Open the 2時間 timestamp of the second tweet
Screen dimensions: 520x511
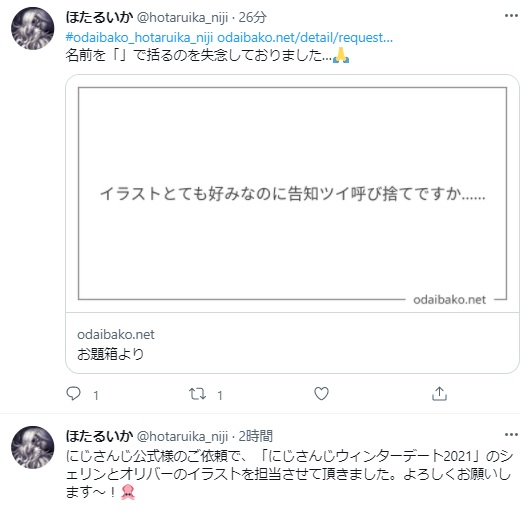click(255, 436)
